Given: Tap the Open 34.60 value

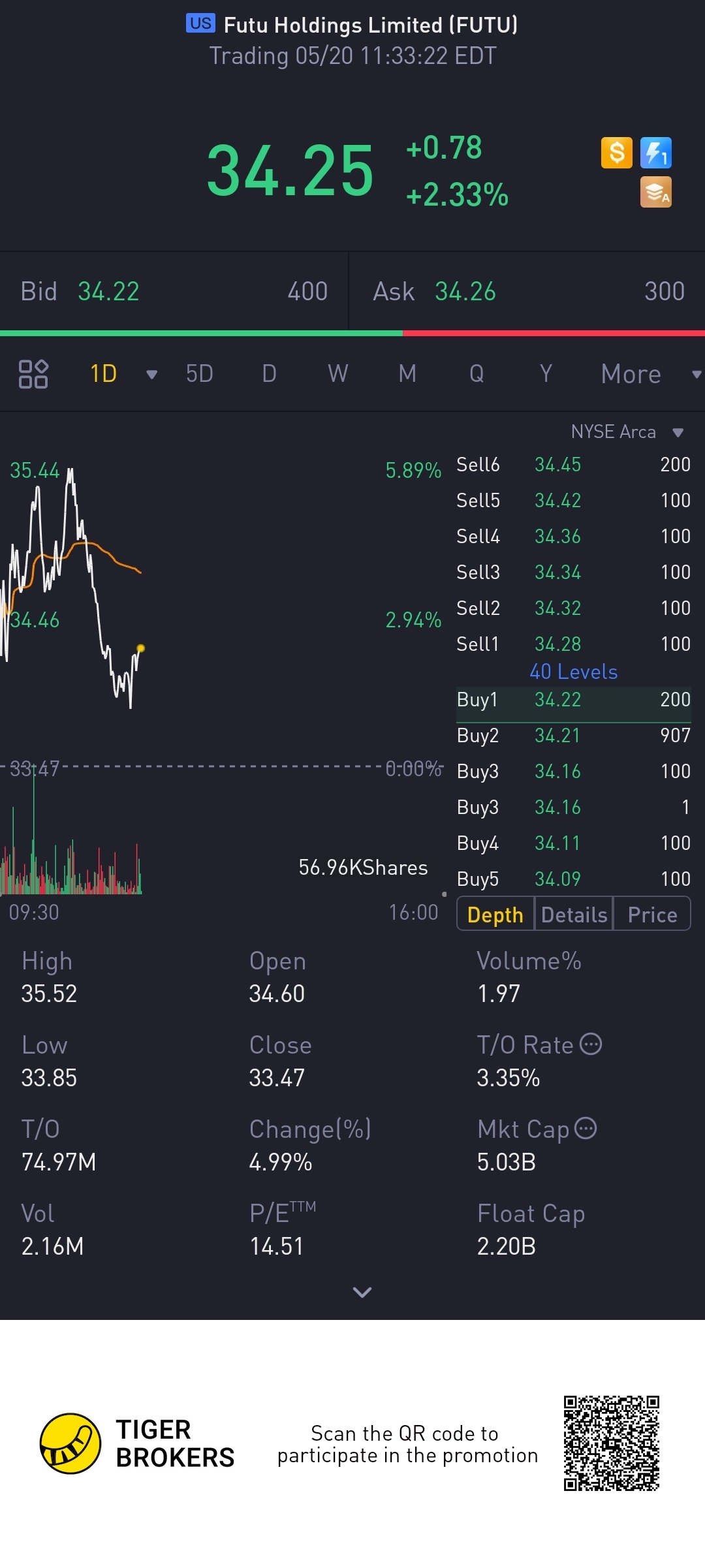Looking at the screenshot, I should [277, 993].
